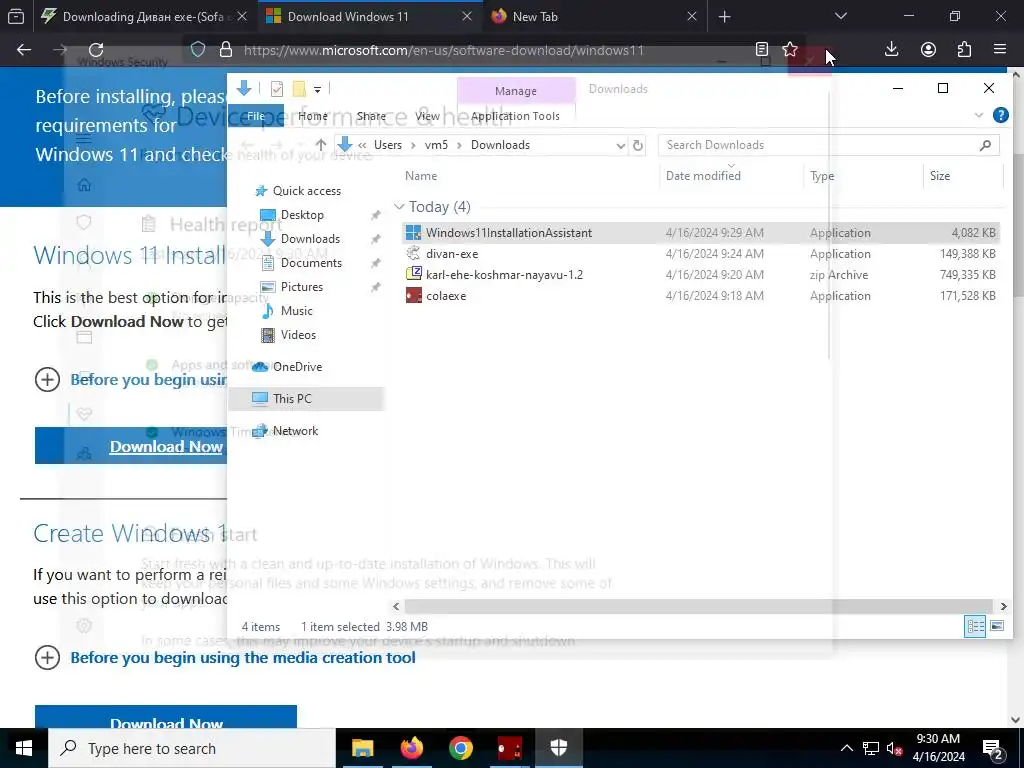The width and height of the screenshot is (1024, 768).
Task: Open Explorer's File menu
Action: coord(256,116)
